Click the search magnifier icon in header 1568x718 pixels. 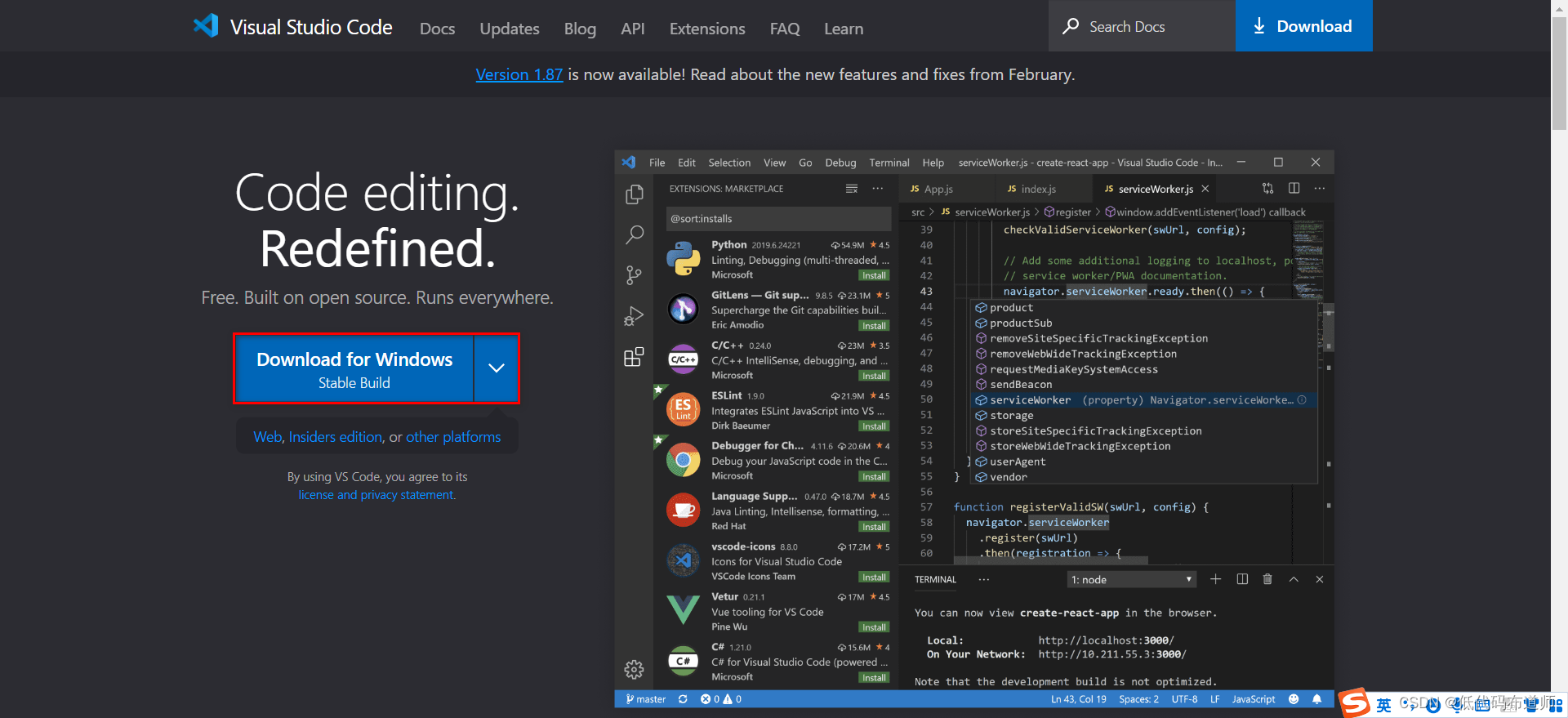pyautogui.click(x=1071, y=26)
